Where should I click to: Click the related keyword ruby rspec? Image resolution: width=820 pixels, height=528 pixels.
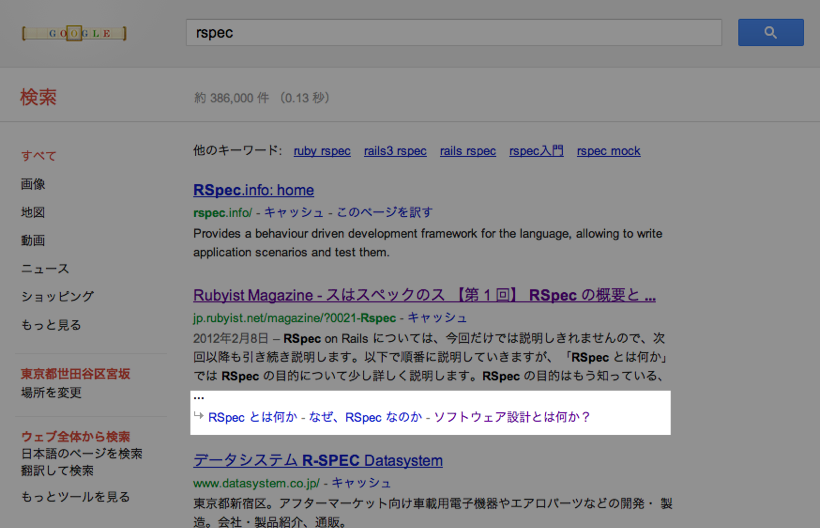click(322, 151)
